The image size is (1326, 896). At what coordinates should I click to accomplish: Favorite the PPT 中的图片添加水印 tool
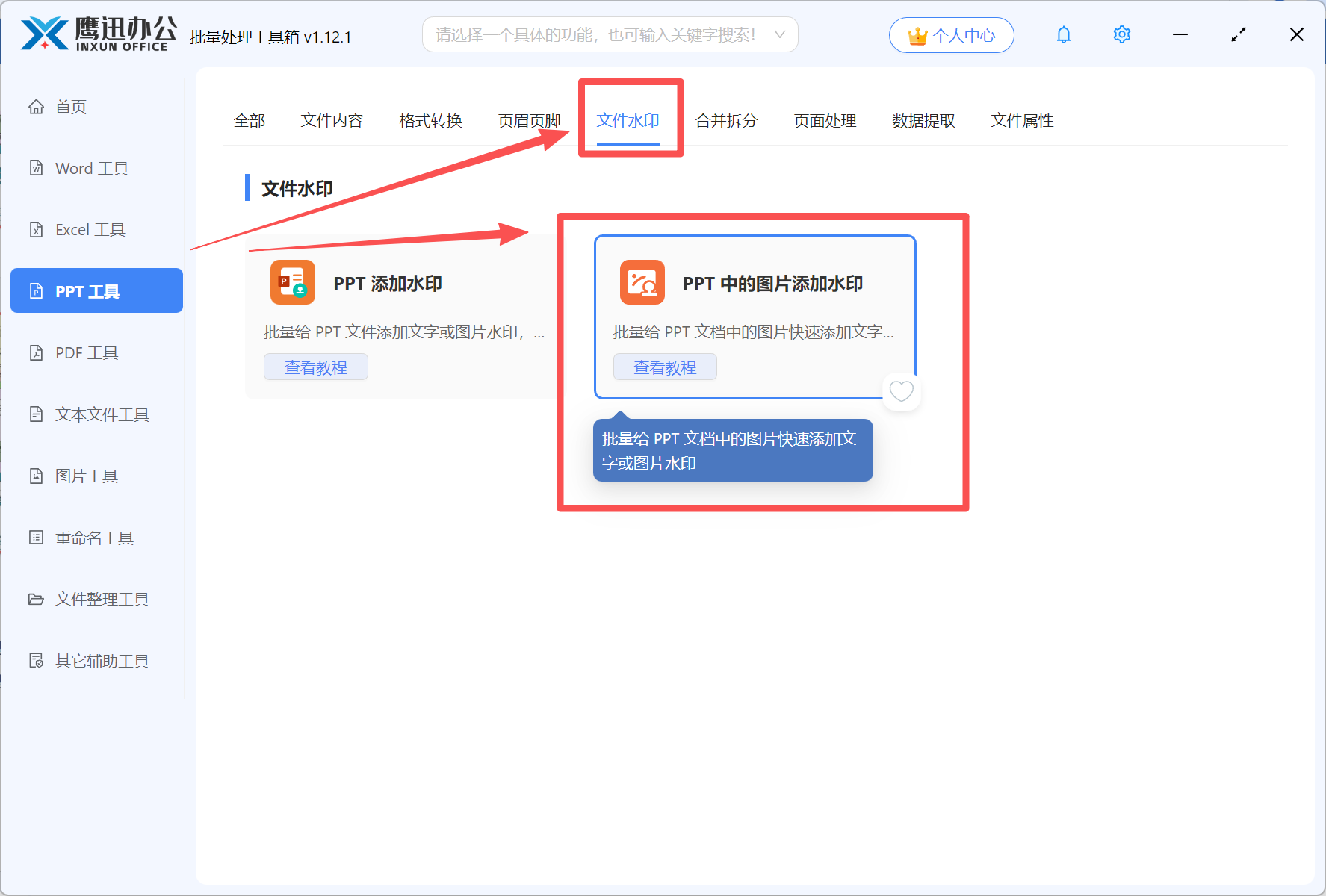coord(901,391)
